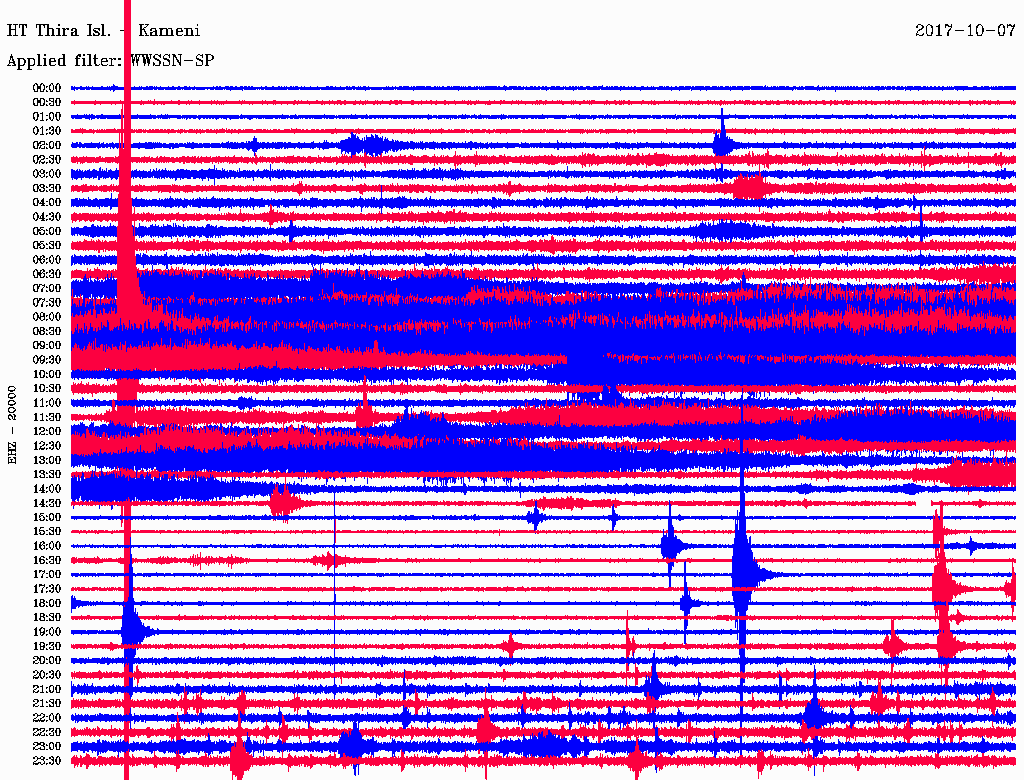Click the 20:30 time label

(47, 675)
